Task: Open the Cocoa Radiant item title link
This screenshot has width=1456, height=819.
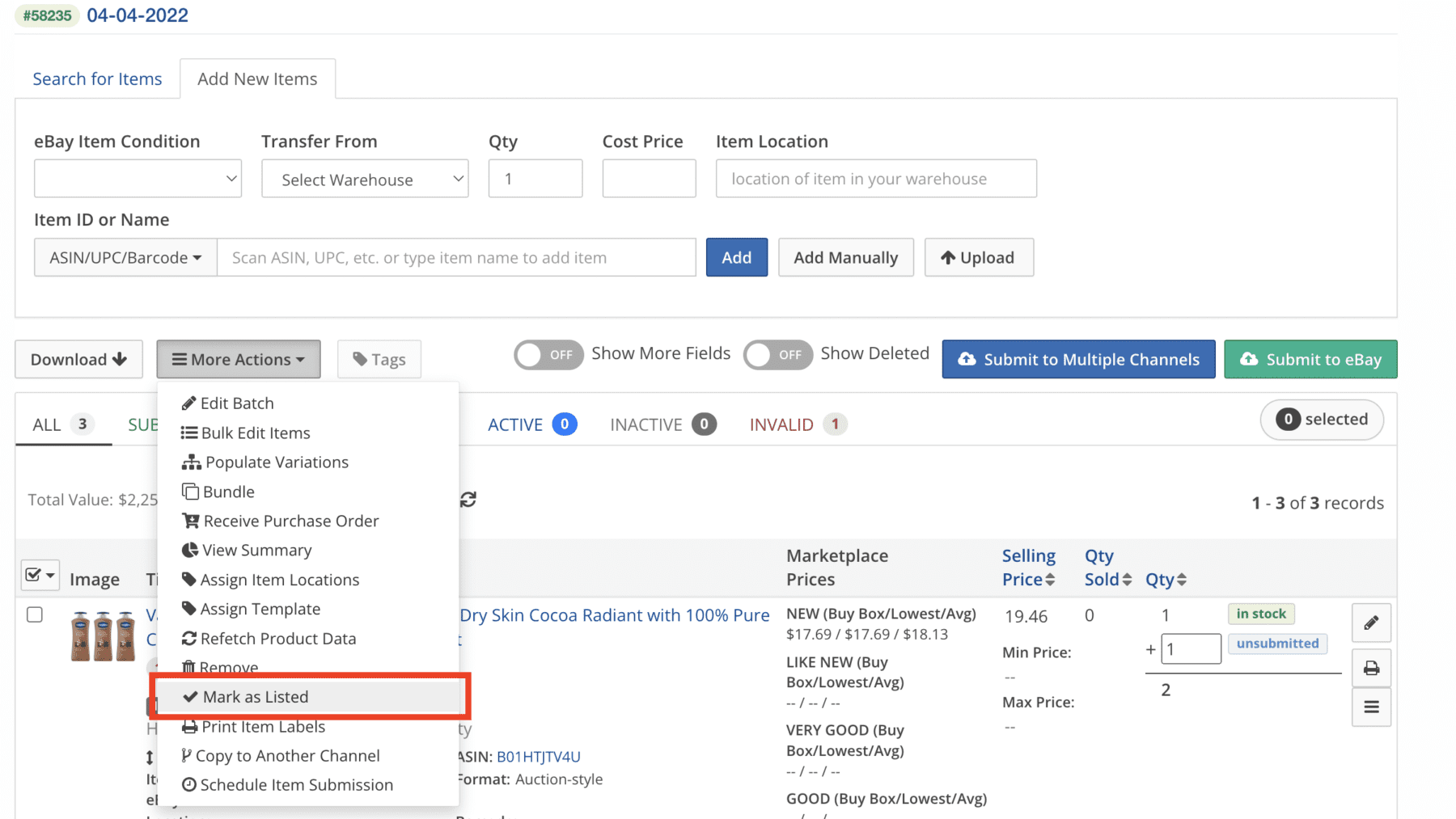Action: point(615,615)
